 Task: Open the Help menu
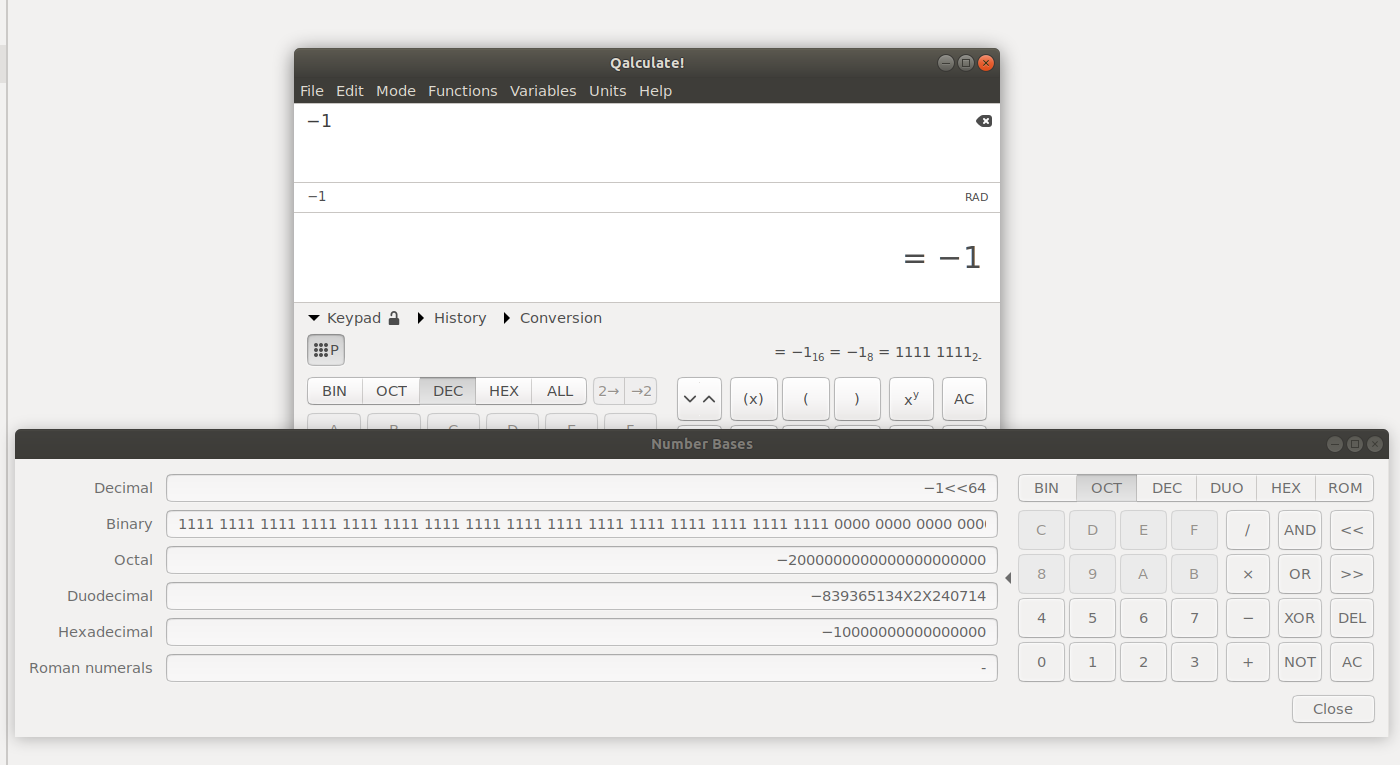point(656,91)
